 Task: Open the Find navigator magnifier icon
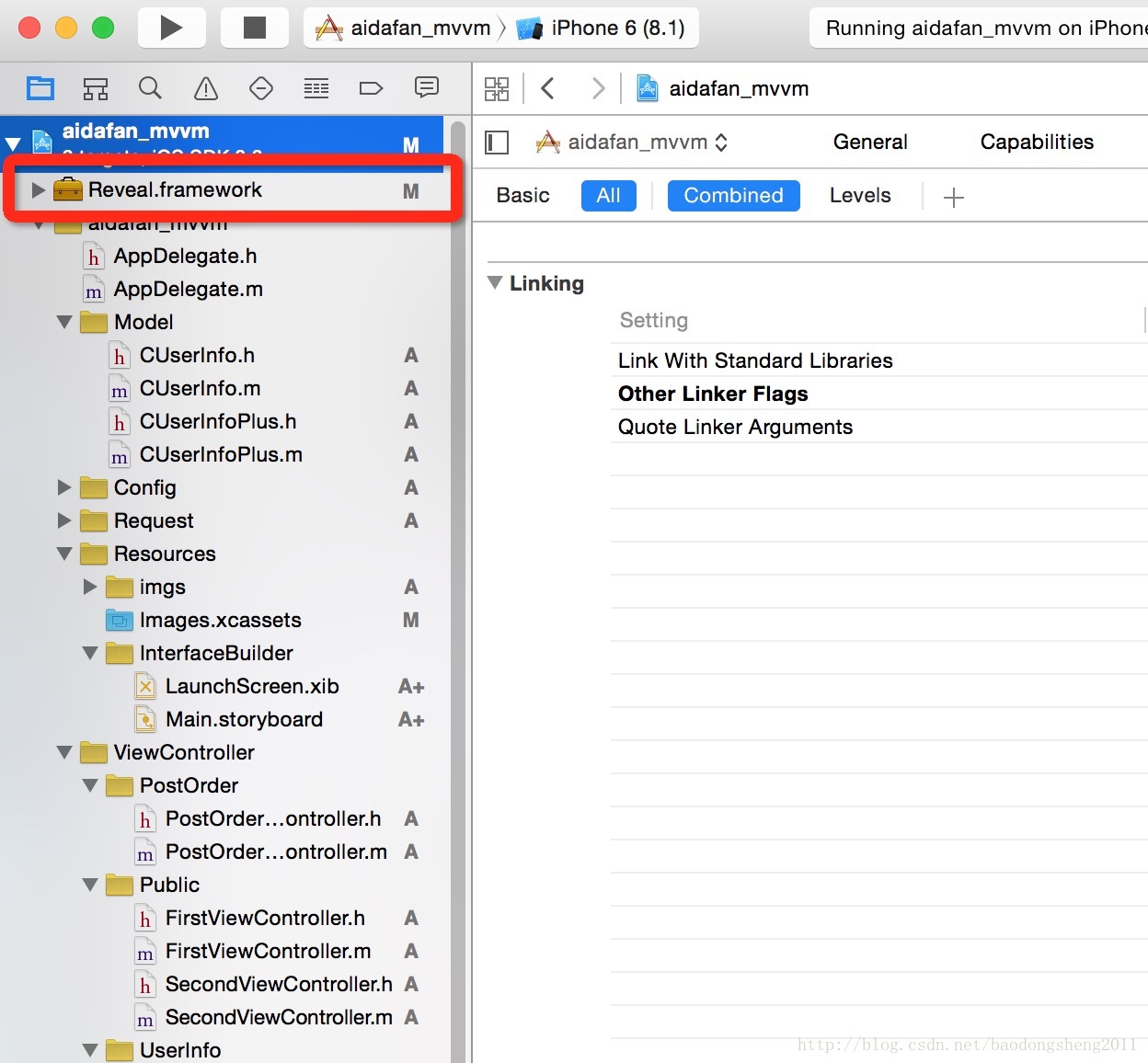coord(150,88)
